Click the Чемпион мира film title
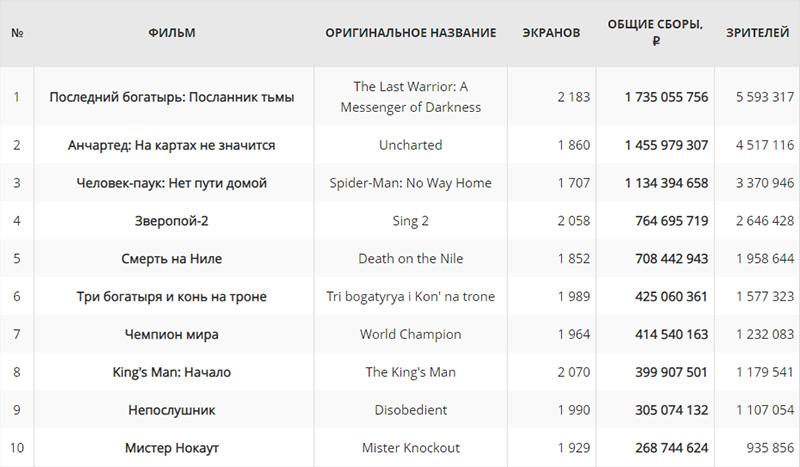This screenshot has width=800, height=467. pyautogui.click(x=171, y=334)
